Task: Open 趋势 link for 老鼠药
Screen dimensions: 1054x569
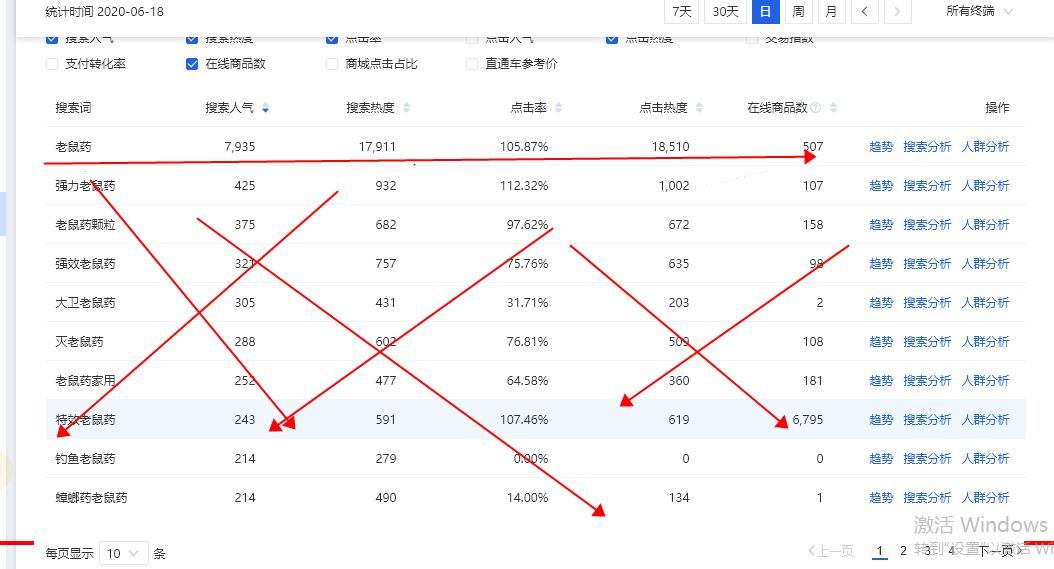Action: tap(881, 147)
